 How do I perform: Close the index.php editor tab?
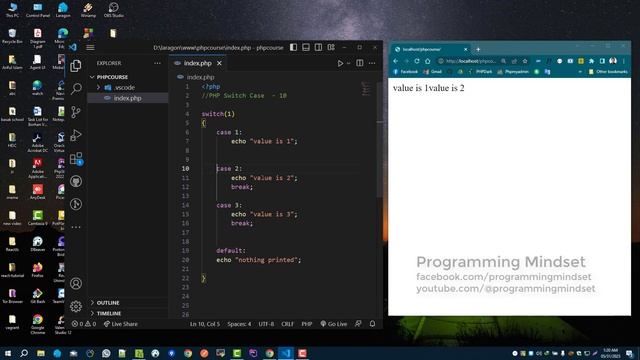click(220, 63)
